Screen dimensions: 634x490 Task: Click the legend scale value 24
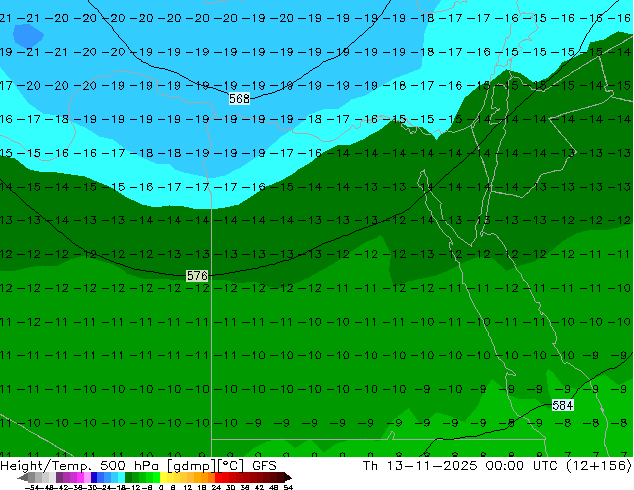click(x=216, y=487)
